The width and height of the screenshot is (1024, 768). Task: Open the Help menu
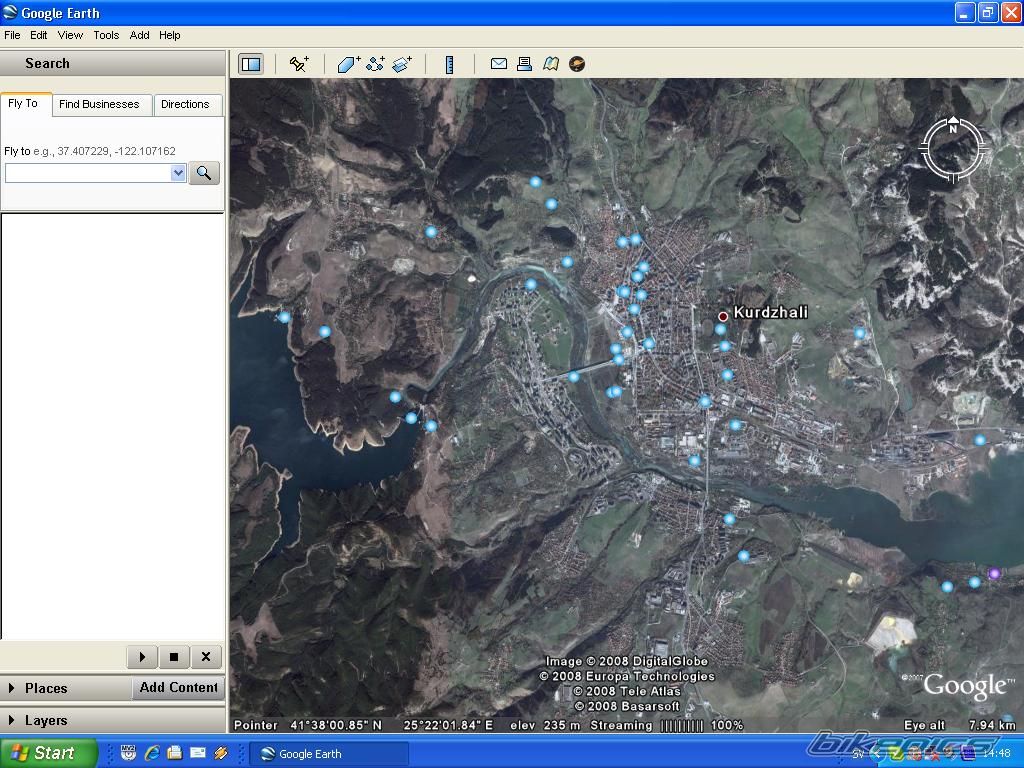click(x=169, y=35)
